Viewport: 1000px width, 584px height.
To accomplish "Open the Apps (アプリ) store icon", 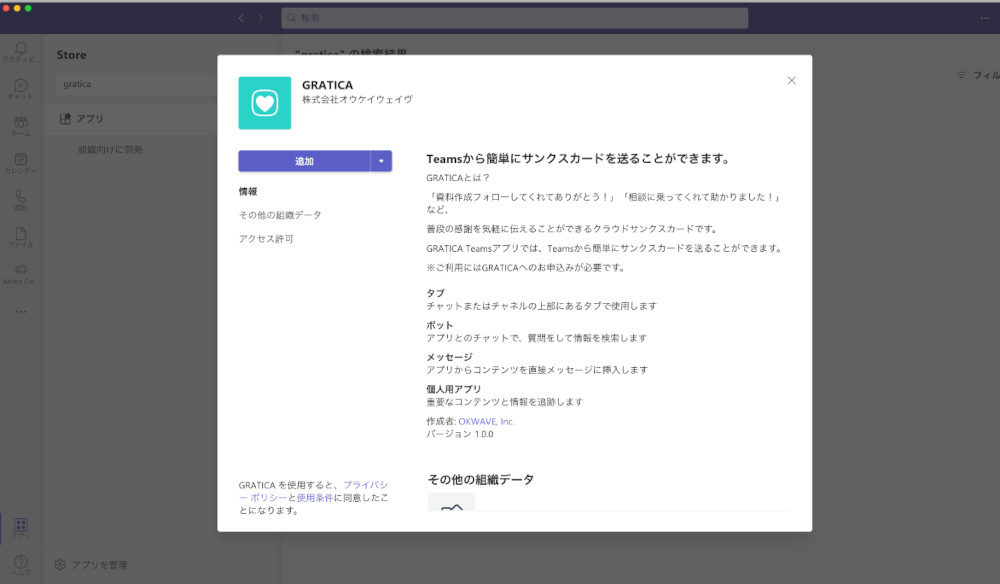I will [x=20, y=524].
